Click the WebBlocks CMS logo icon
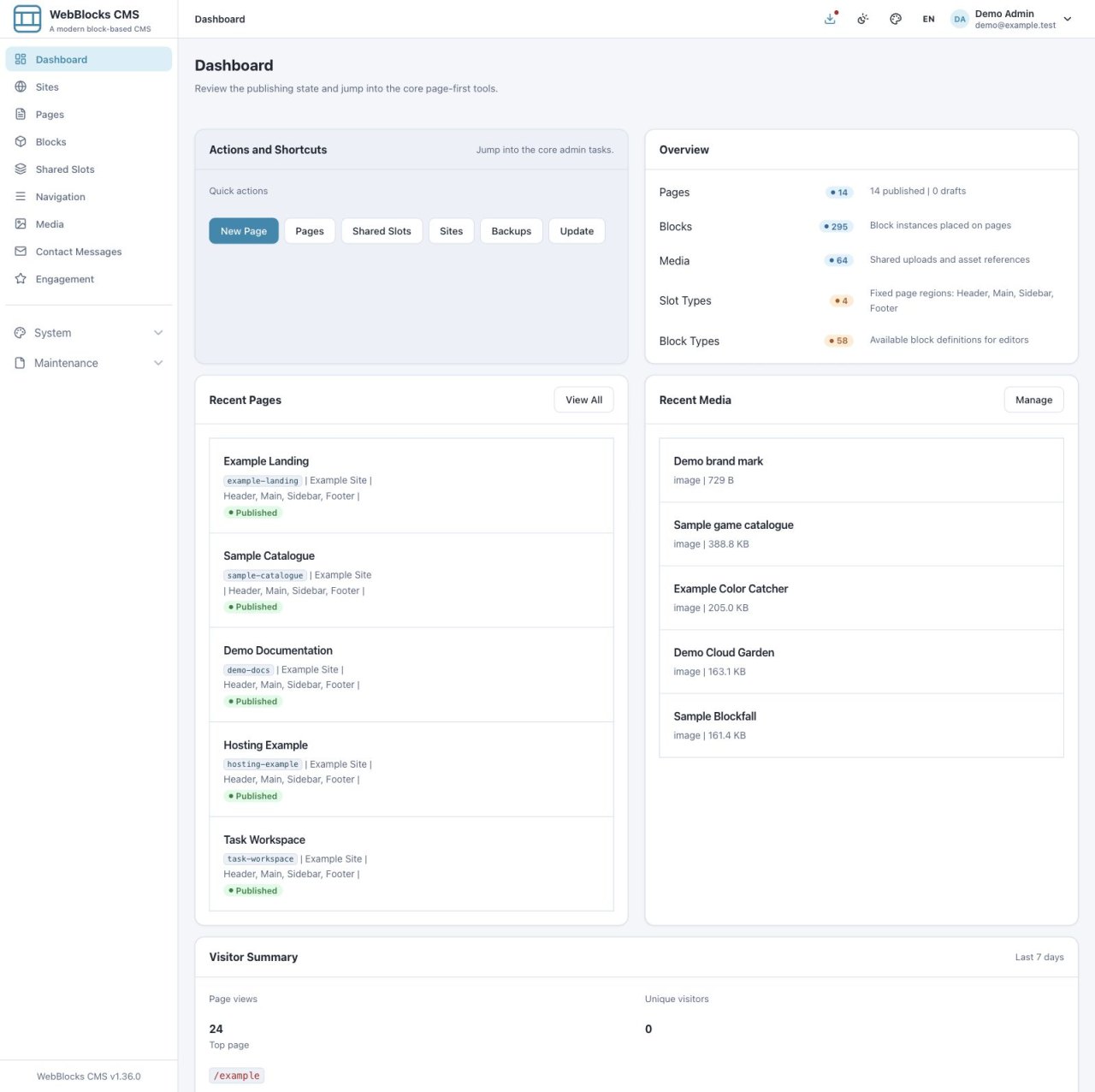The height and width of the screenshot is (1092, 1095). [x=27, y=19]
